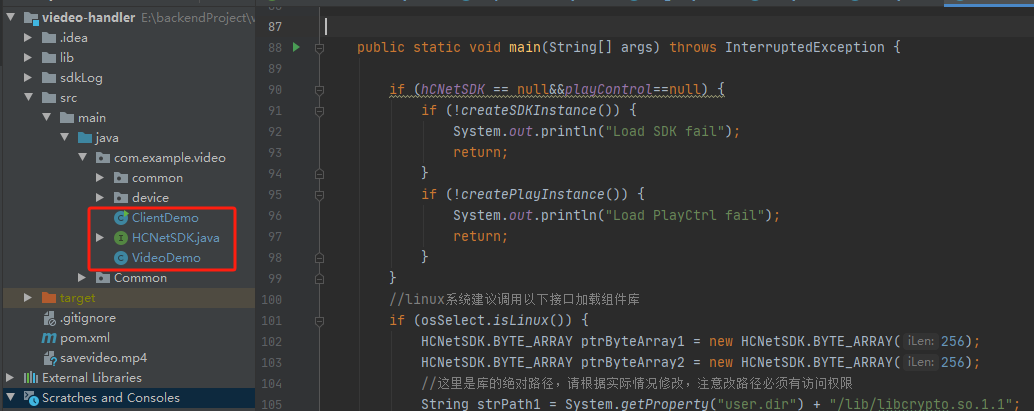
Task: Click InterruptedException in main signature
Action: 805,47
